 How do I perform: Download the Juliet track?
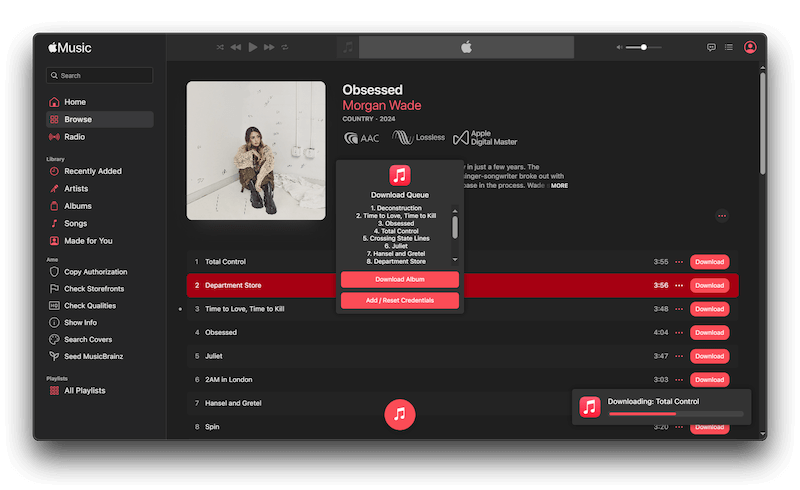pos(709,356)
